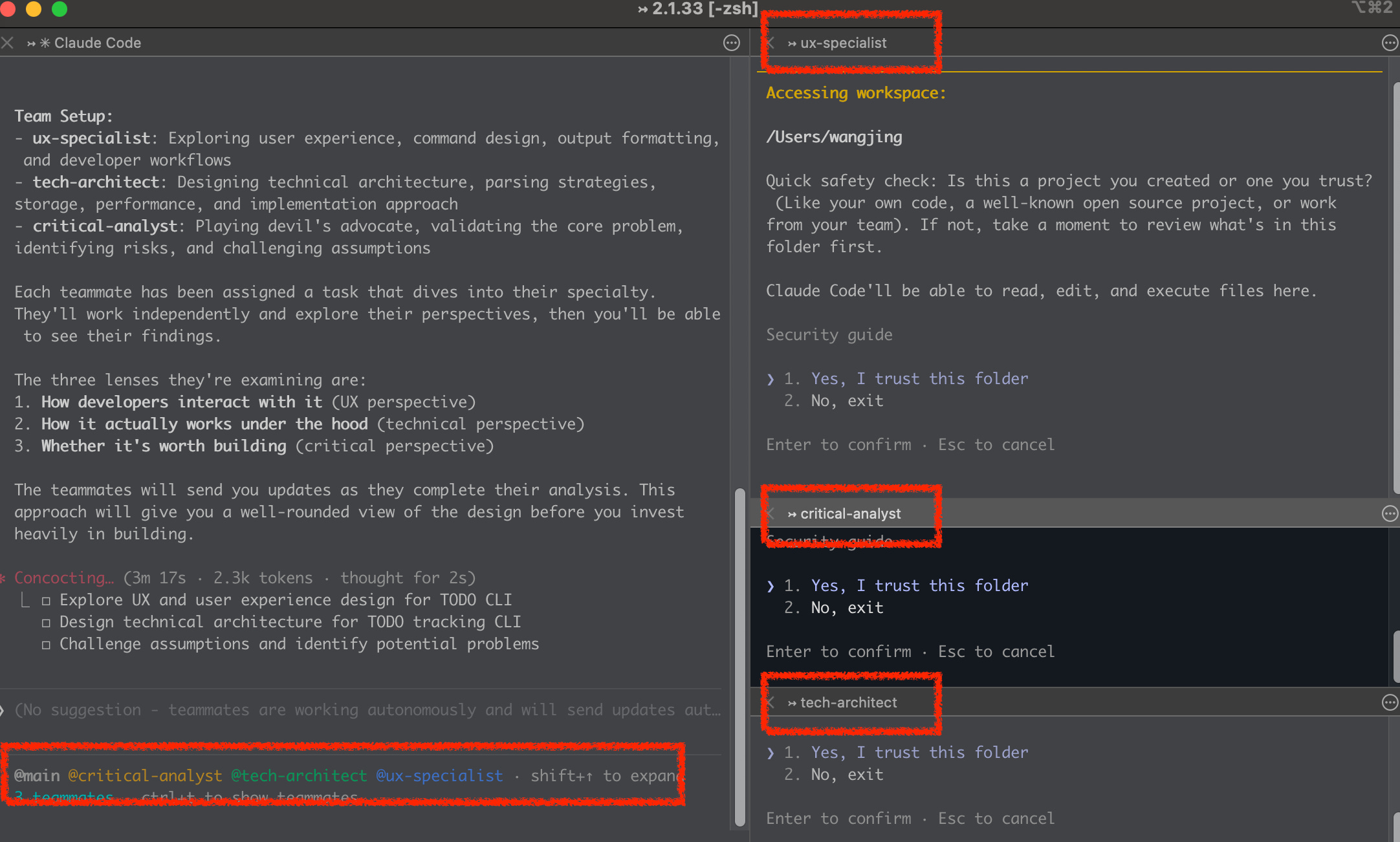Check the Explore UX and user experience task
Viewport: 1400px width, 842px height.
pyautogui.click(x=46, y=601)
